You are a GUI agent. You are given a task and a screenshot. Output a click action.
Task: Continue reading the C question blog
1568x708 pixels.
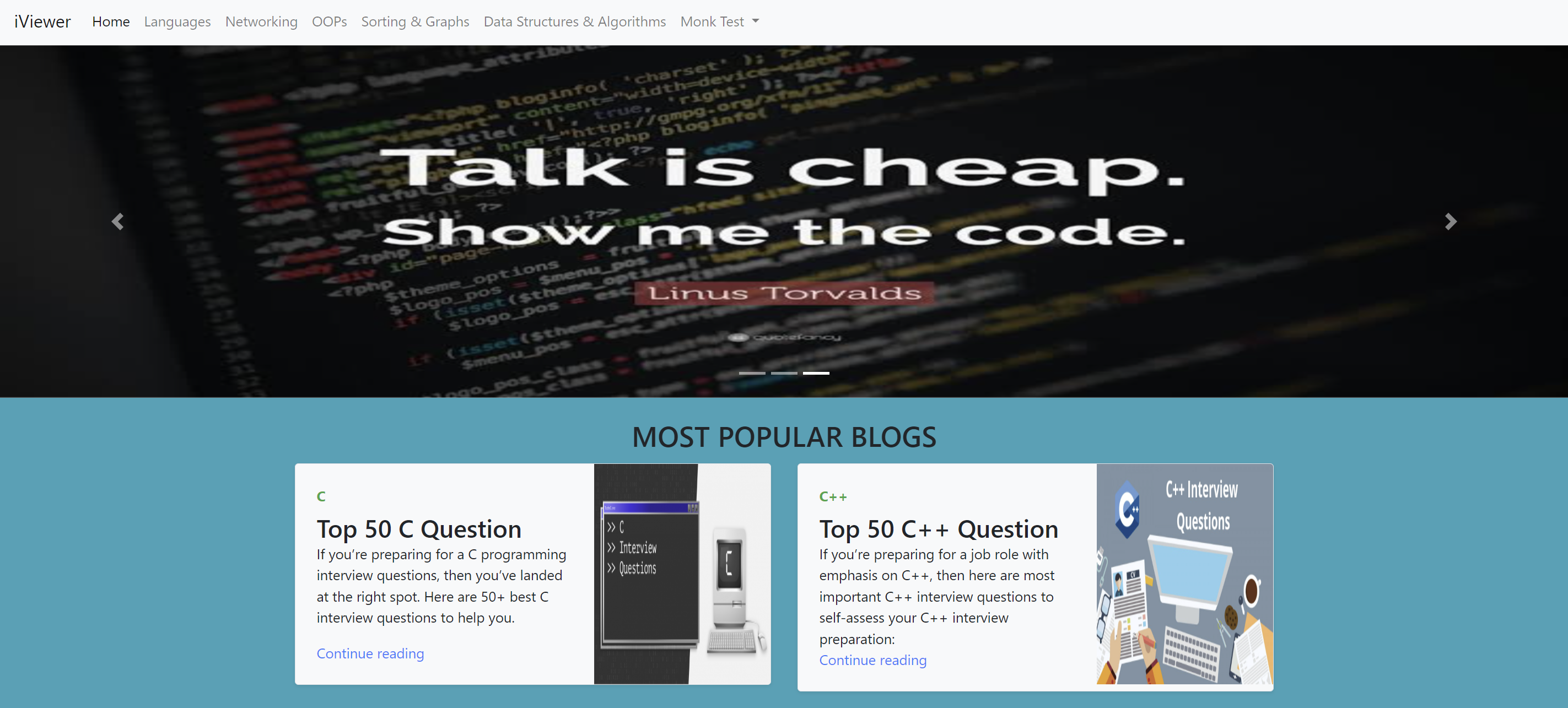[x=370, y=653]
